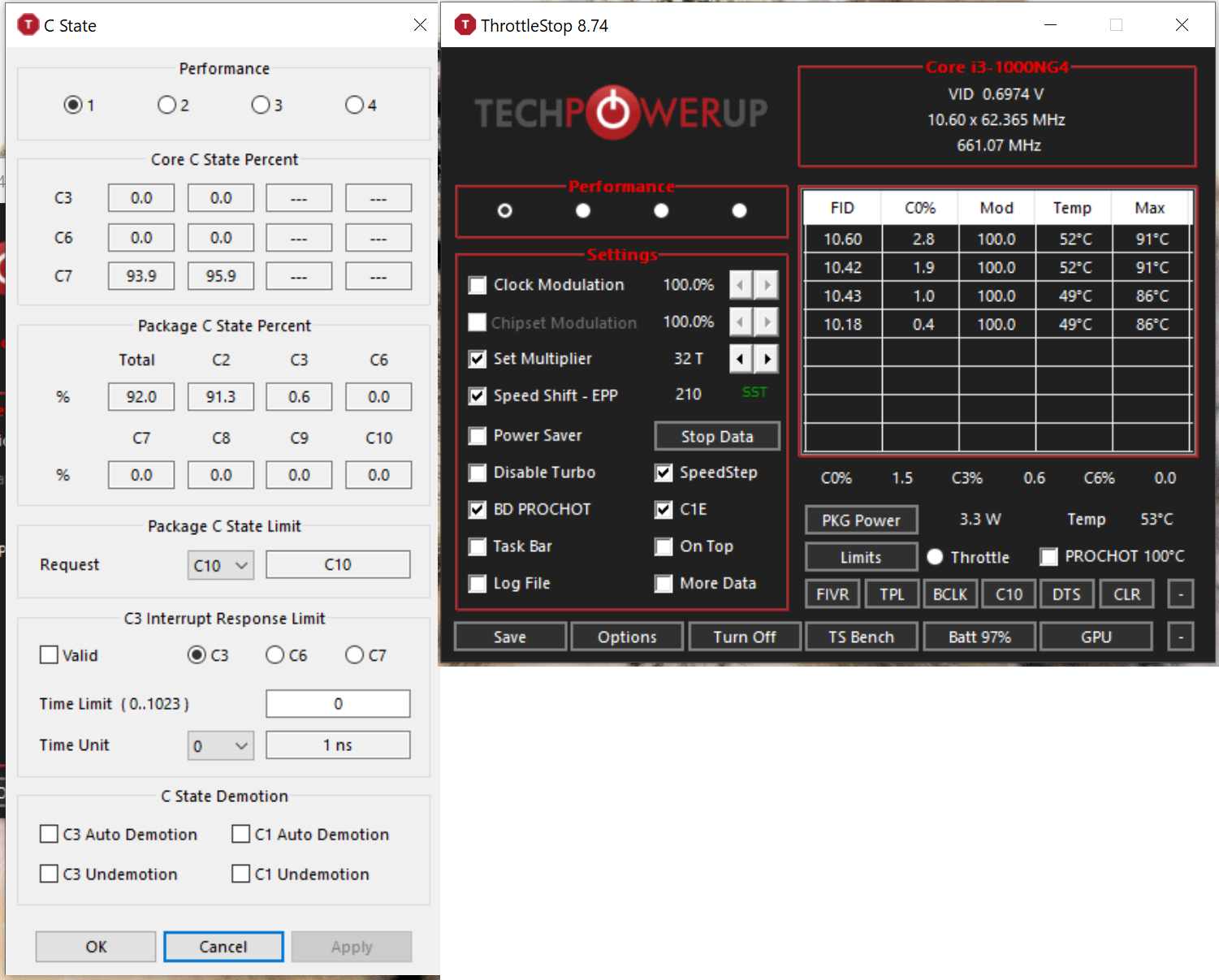
Task: Toggle PROCHOT 100°C checkbox
Action: (x=1049, y=556)
